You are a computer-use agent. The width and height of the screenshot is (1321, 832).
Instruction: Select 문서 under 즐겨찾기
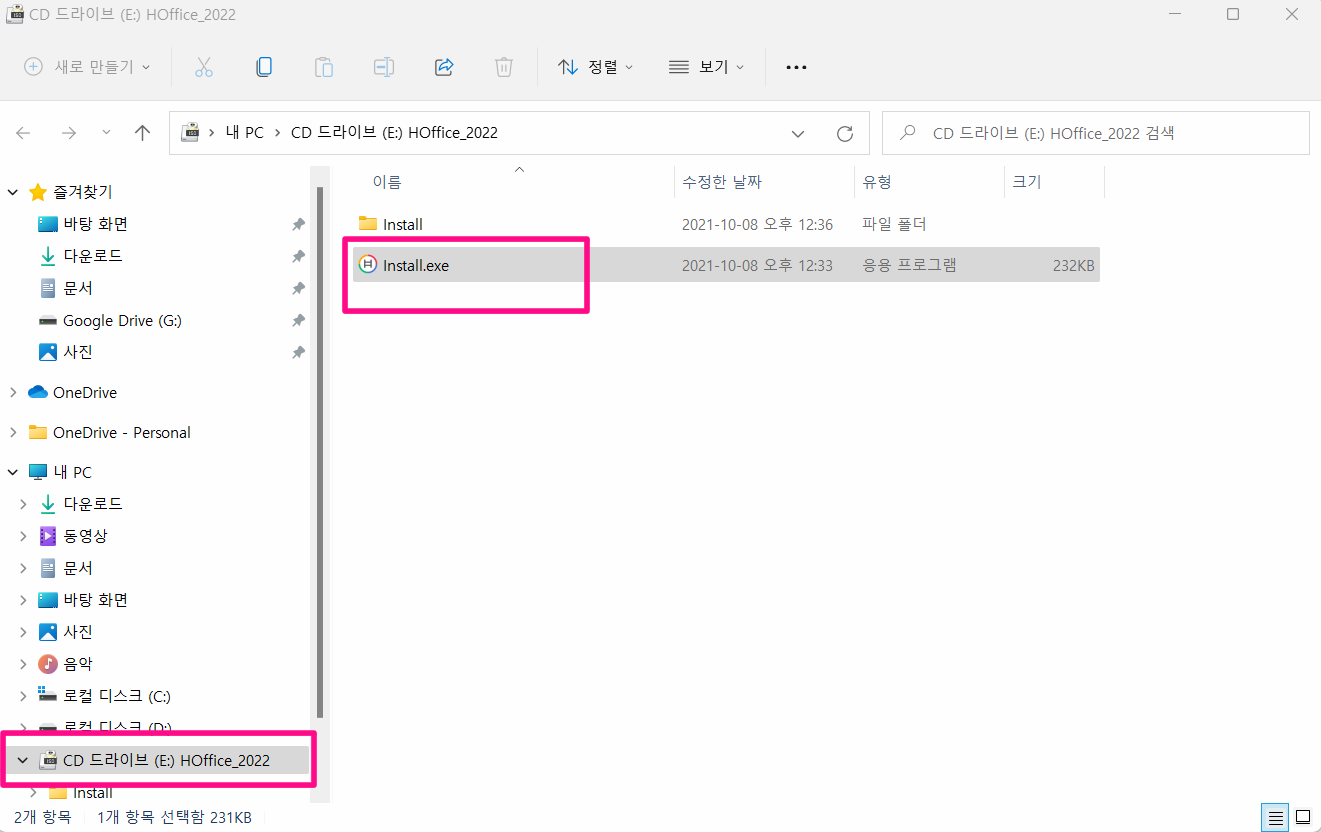pyautogui.click(x=78, y=289)
